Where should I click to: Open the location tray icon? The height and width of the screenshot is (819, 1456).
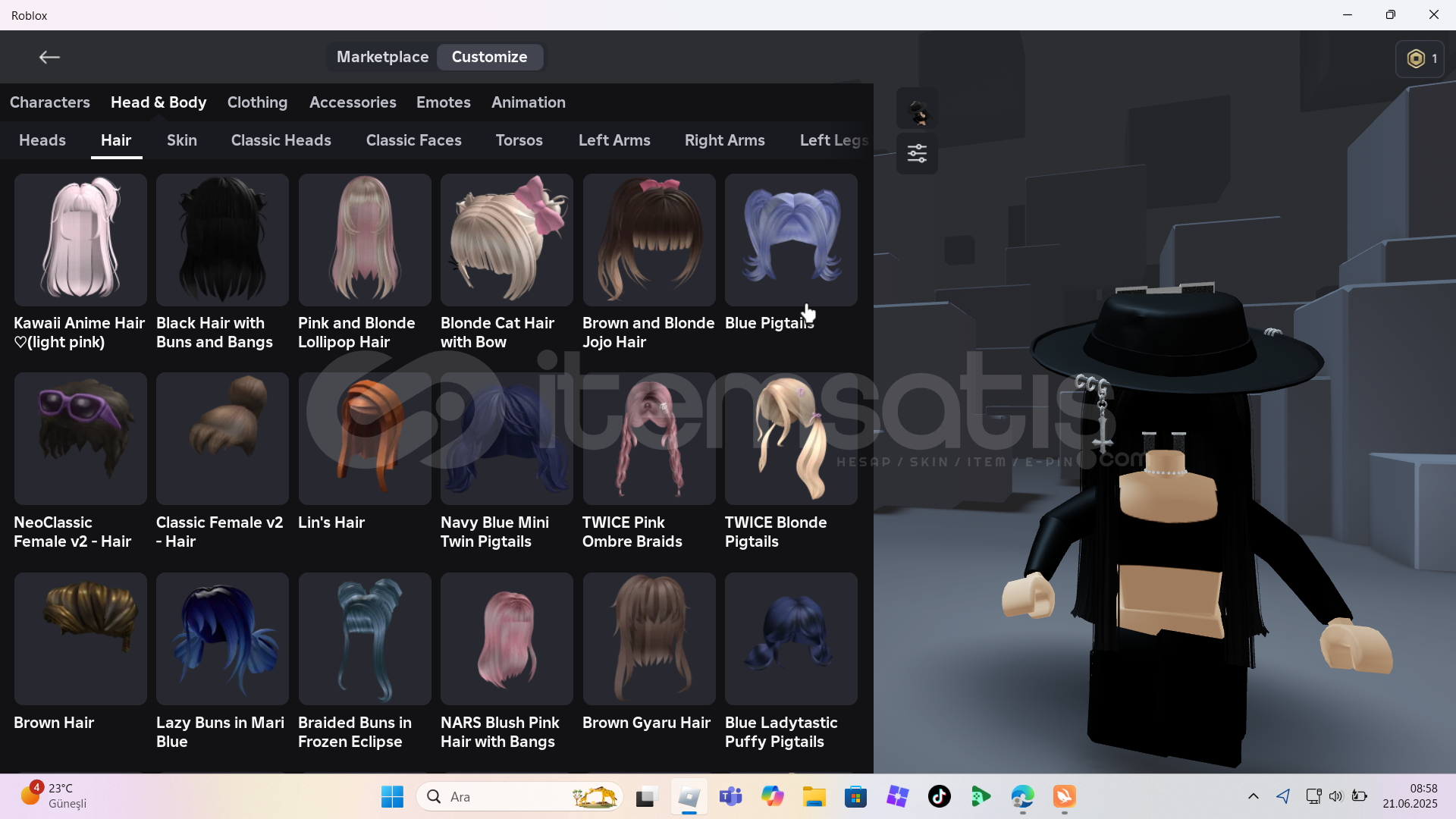(x=1283, y=796)
